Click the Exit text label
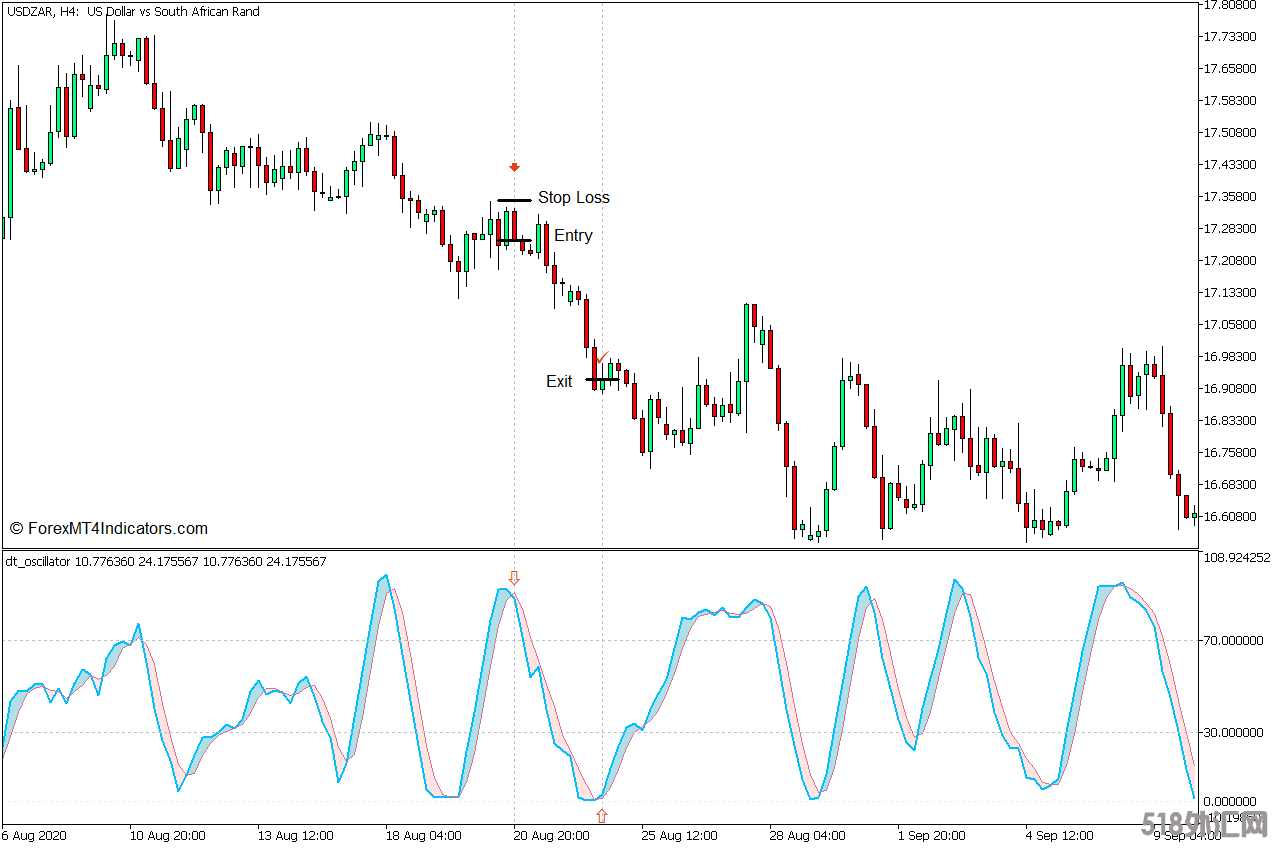 tap(559, 381)
